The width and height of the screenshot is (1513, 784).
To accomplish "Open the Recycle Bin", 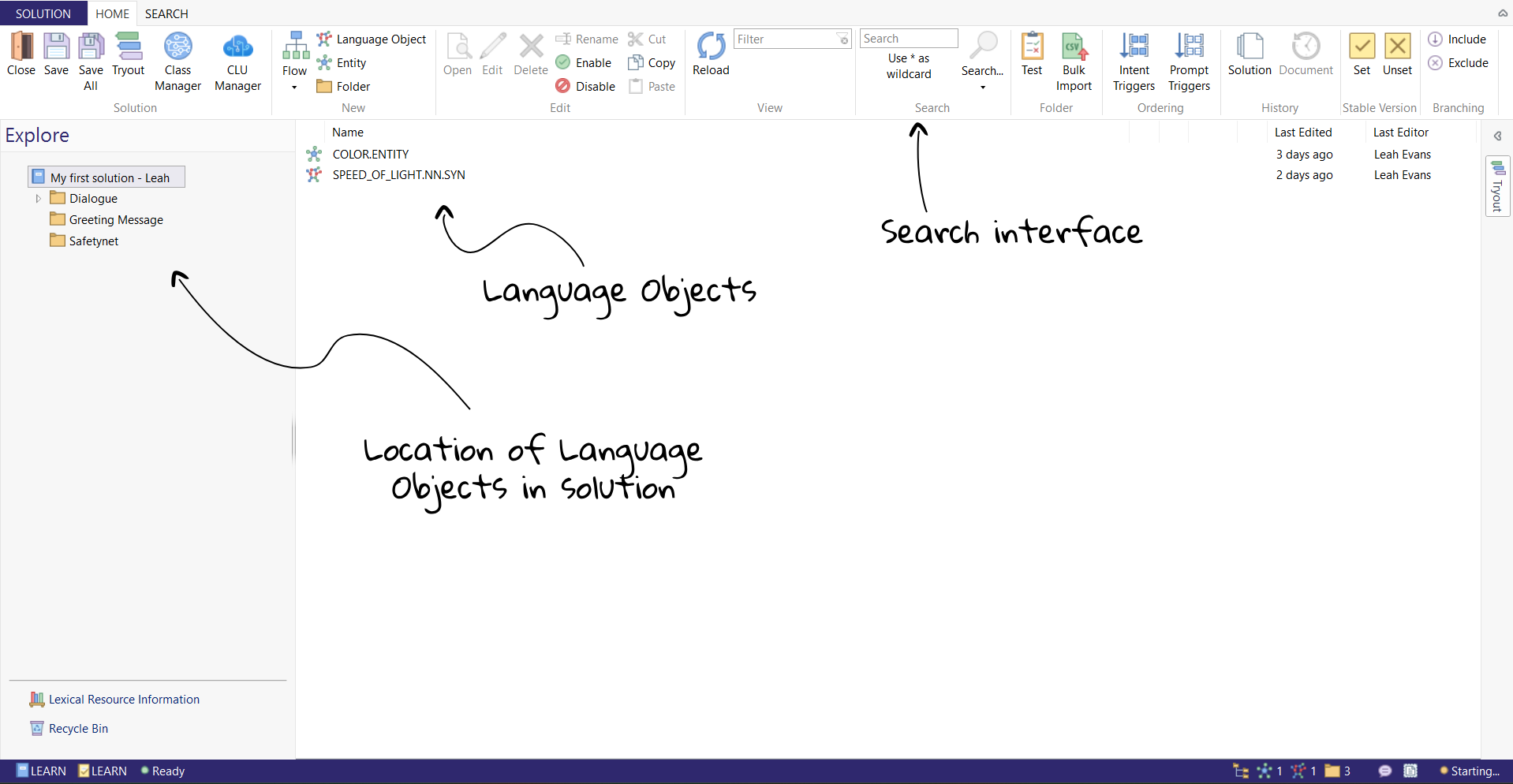I will click(x=78, y=729).
